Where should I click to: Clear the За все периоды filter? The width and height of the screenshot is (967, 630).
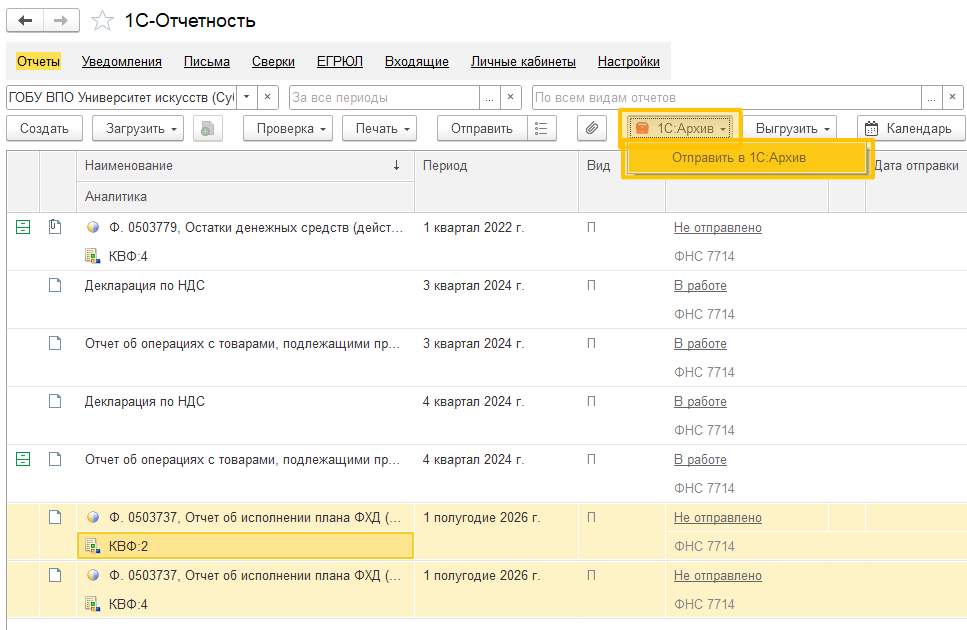(x=510, y=97)
